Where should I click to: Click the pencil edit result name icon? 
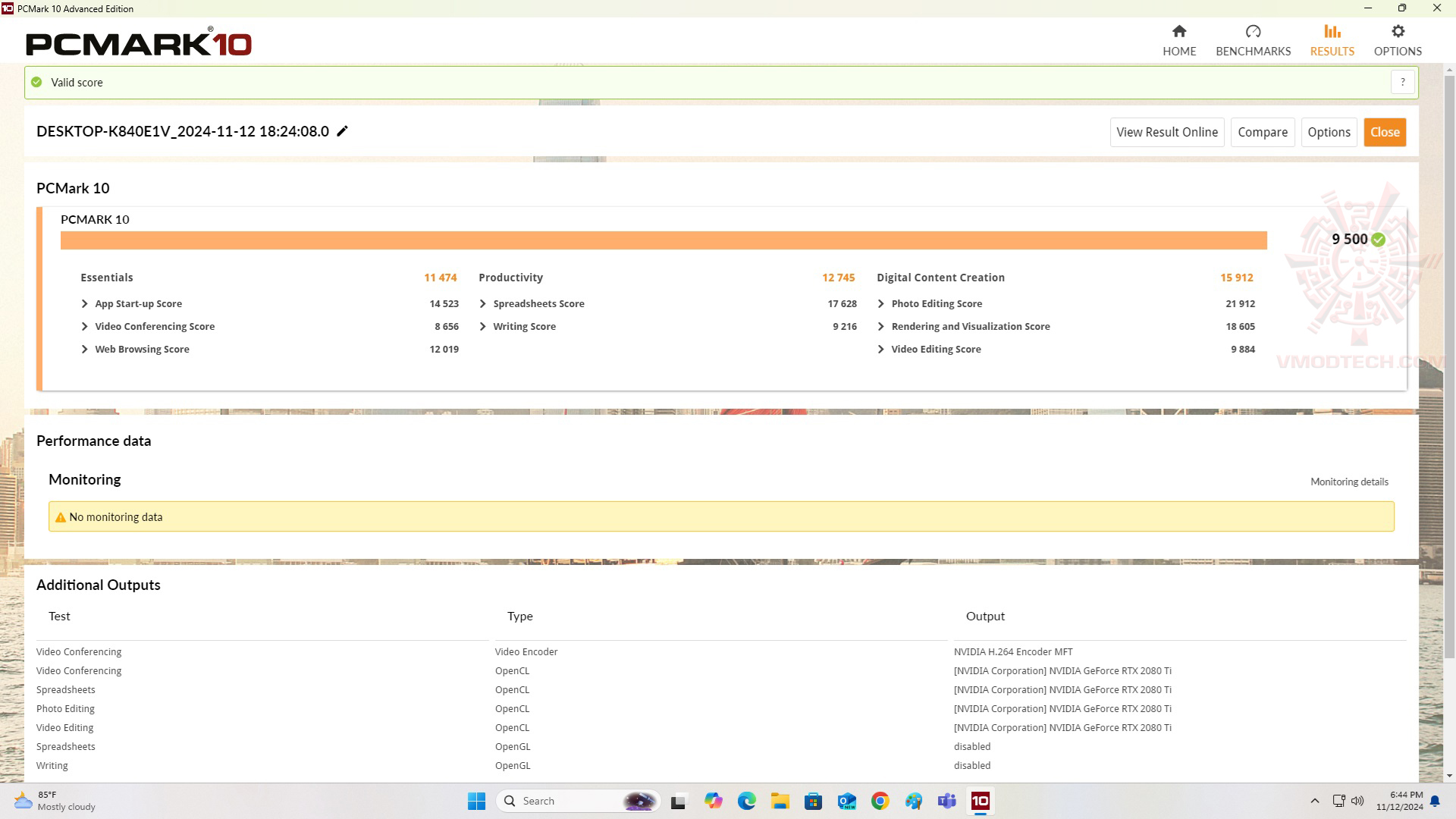(343, 131)
